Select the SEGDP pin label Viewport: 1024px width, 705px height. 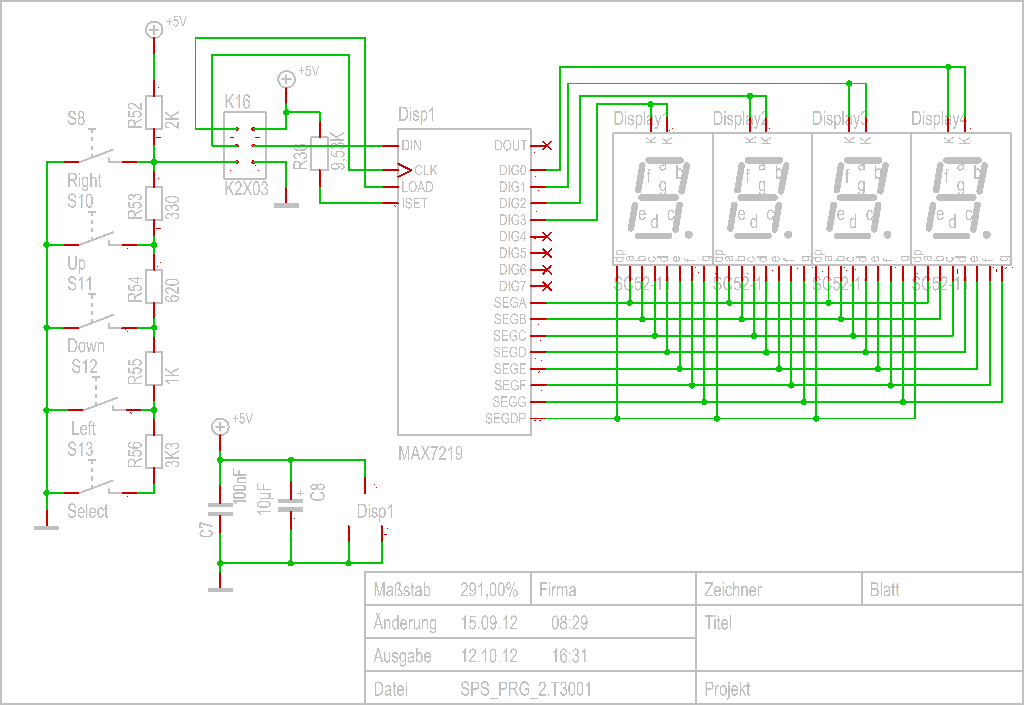[506, 418]
